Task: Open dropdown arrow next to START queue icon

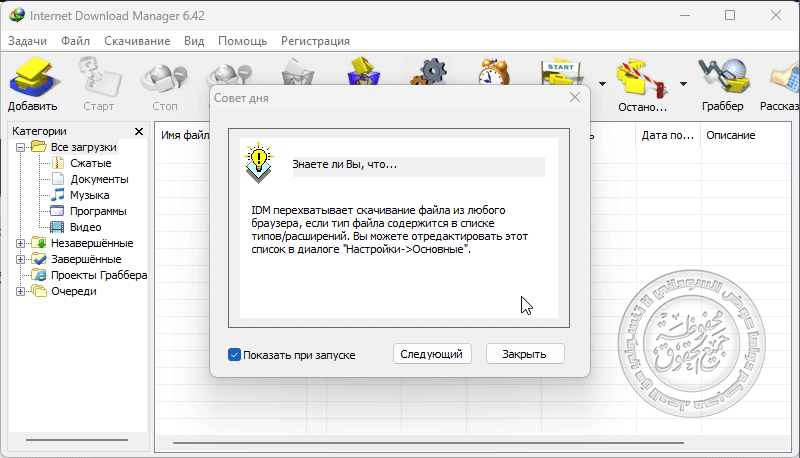Action: click(602, 84)
